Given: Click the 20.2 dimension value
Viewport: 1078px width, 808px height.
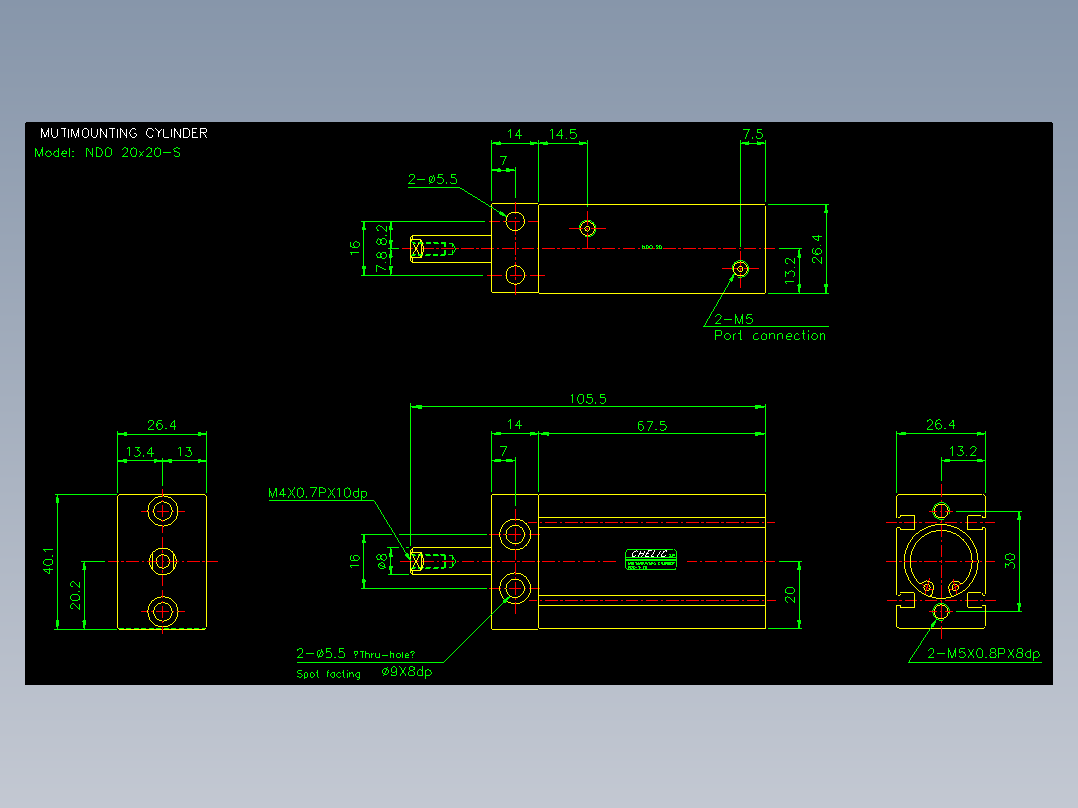Looking at the screenshot, I should pos(76,596).
